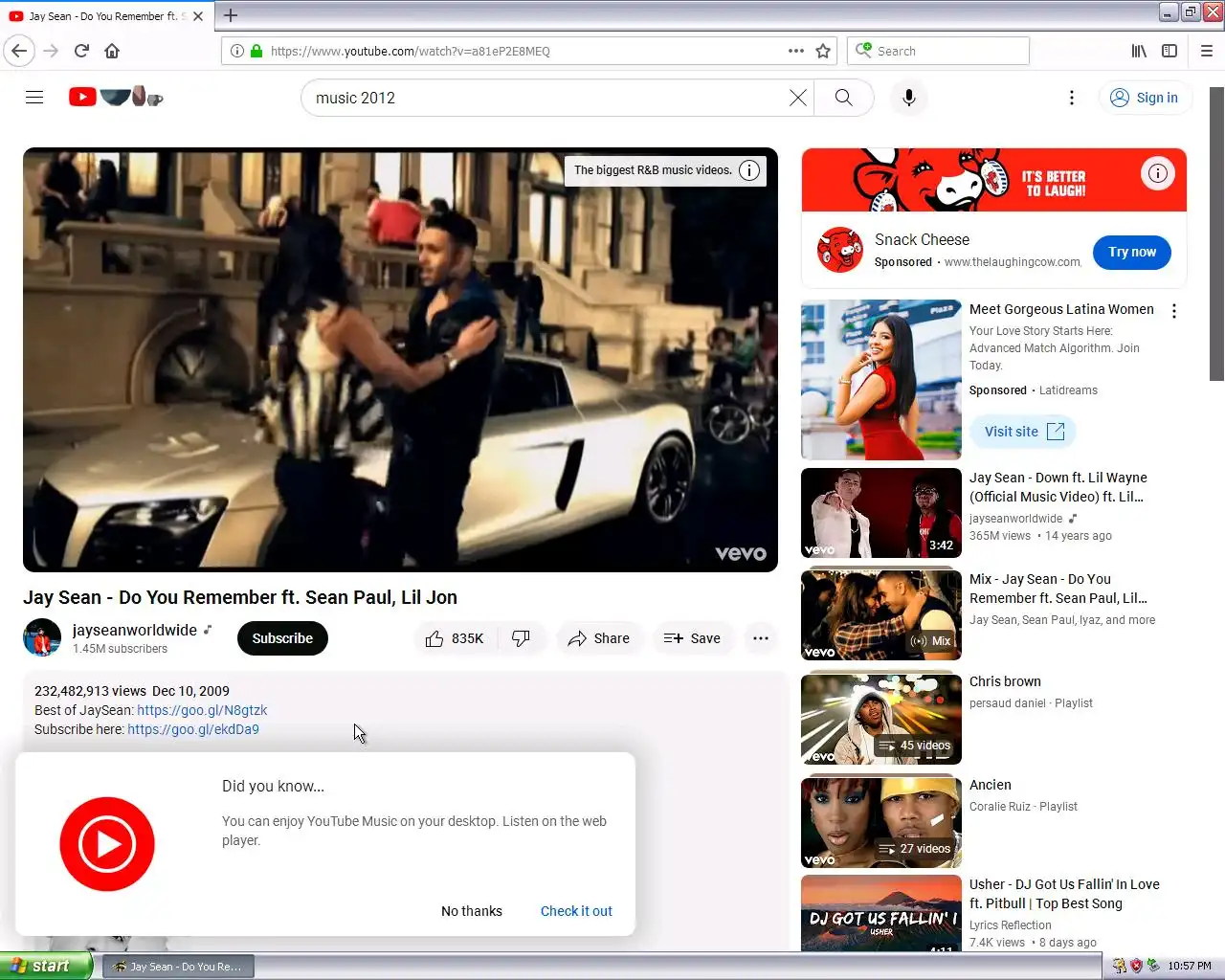Click the red shield tray icon

(1136, 966)
